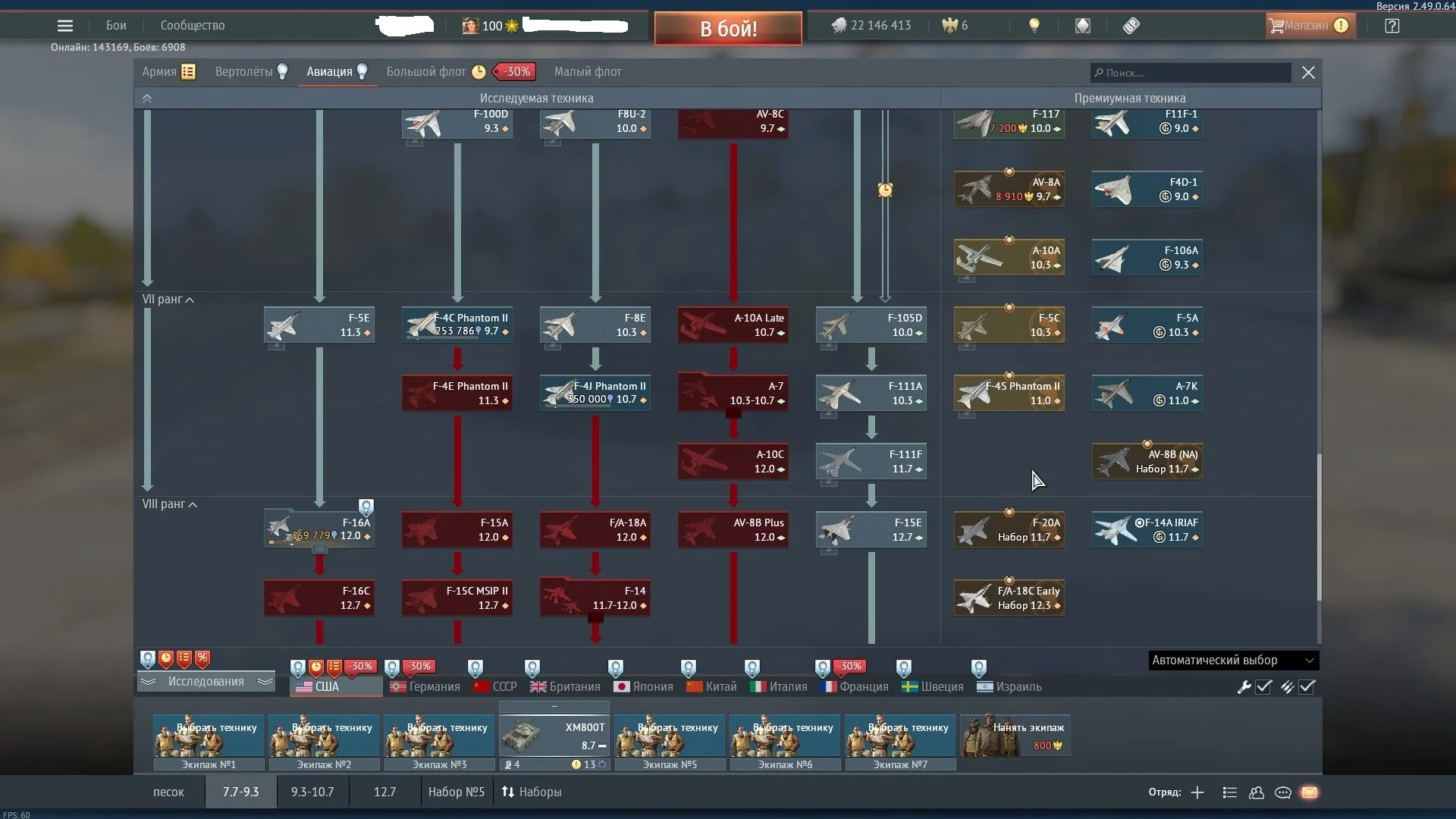Image resolution: width=1456 pixels, height=819 pixels.
Task: Open the Магазин shop button
Action: click(x=1306, y=26)
